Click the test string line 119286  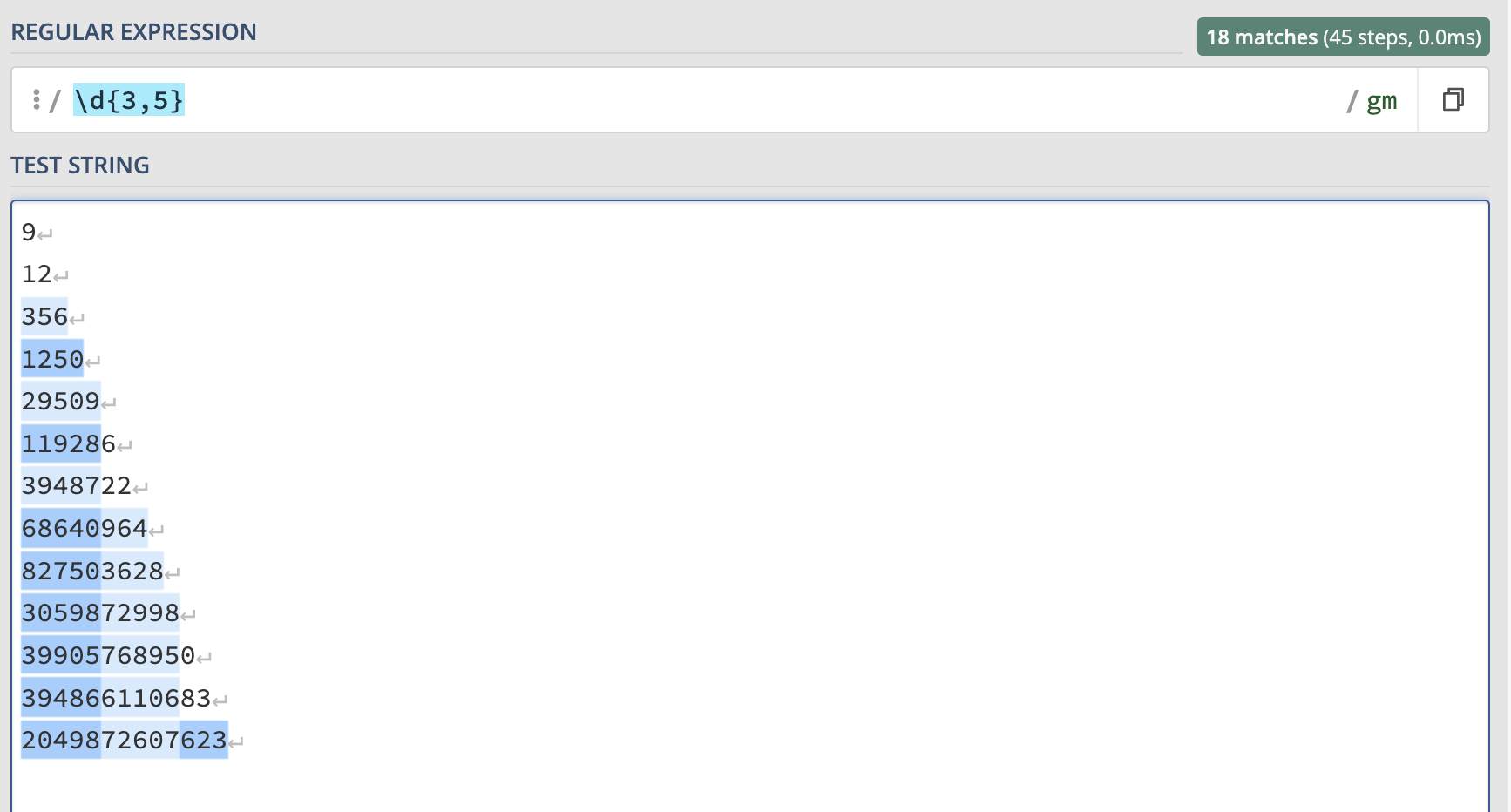click(69, 443)
